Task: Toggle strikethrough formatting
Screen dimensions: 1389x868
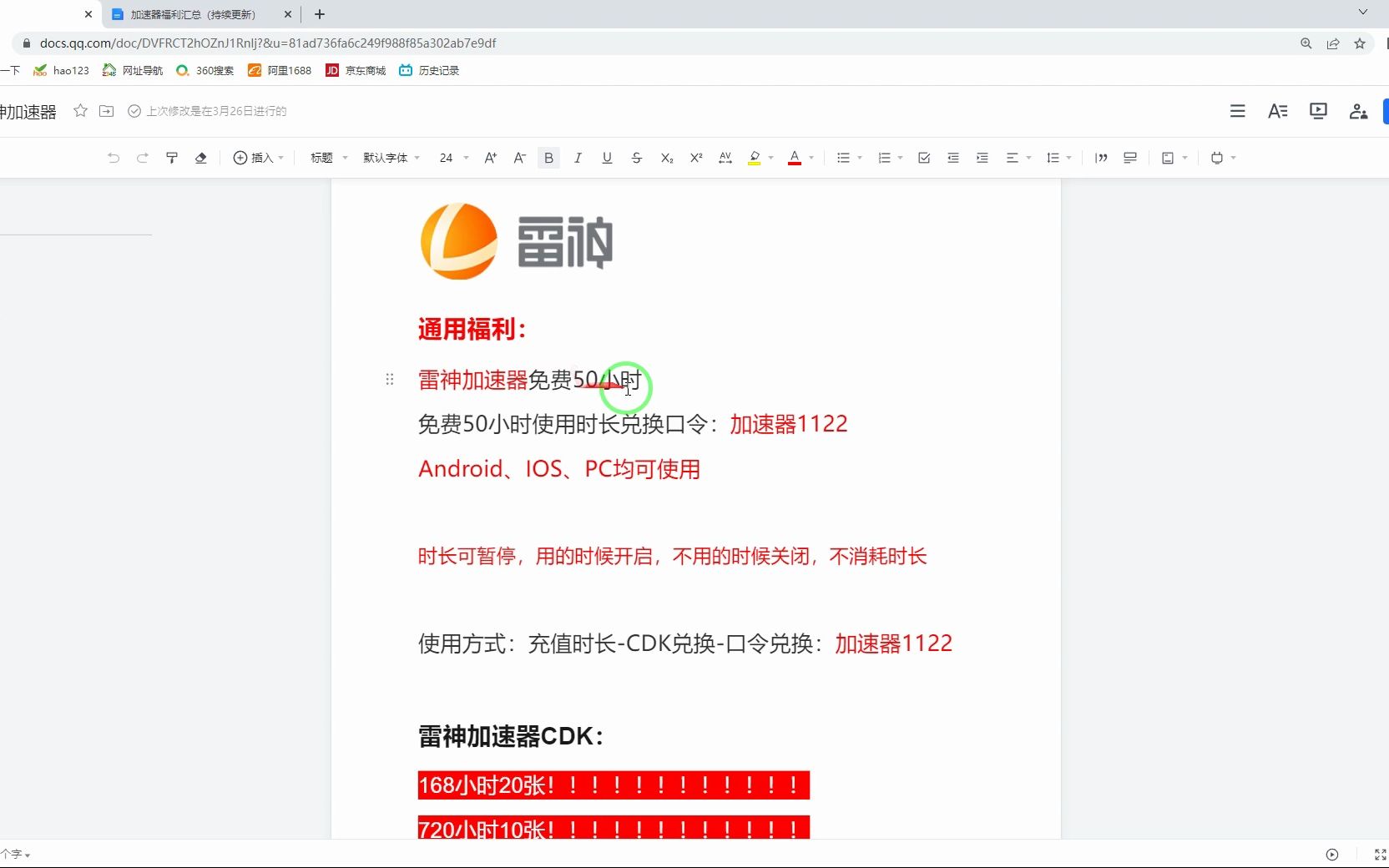Action: (637, 158)
